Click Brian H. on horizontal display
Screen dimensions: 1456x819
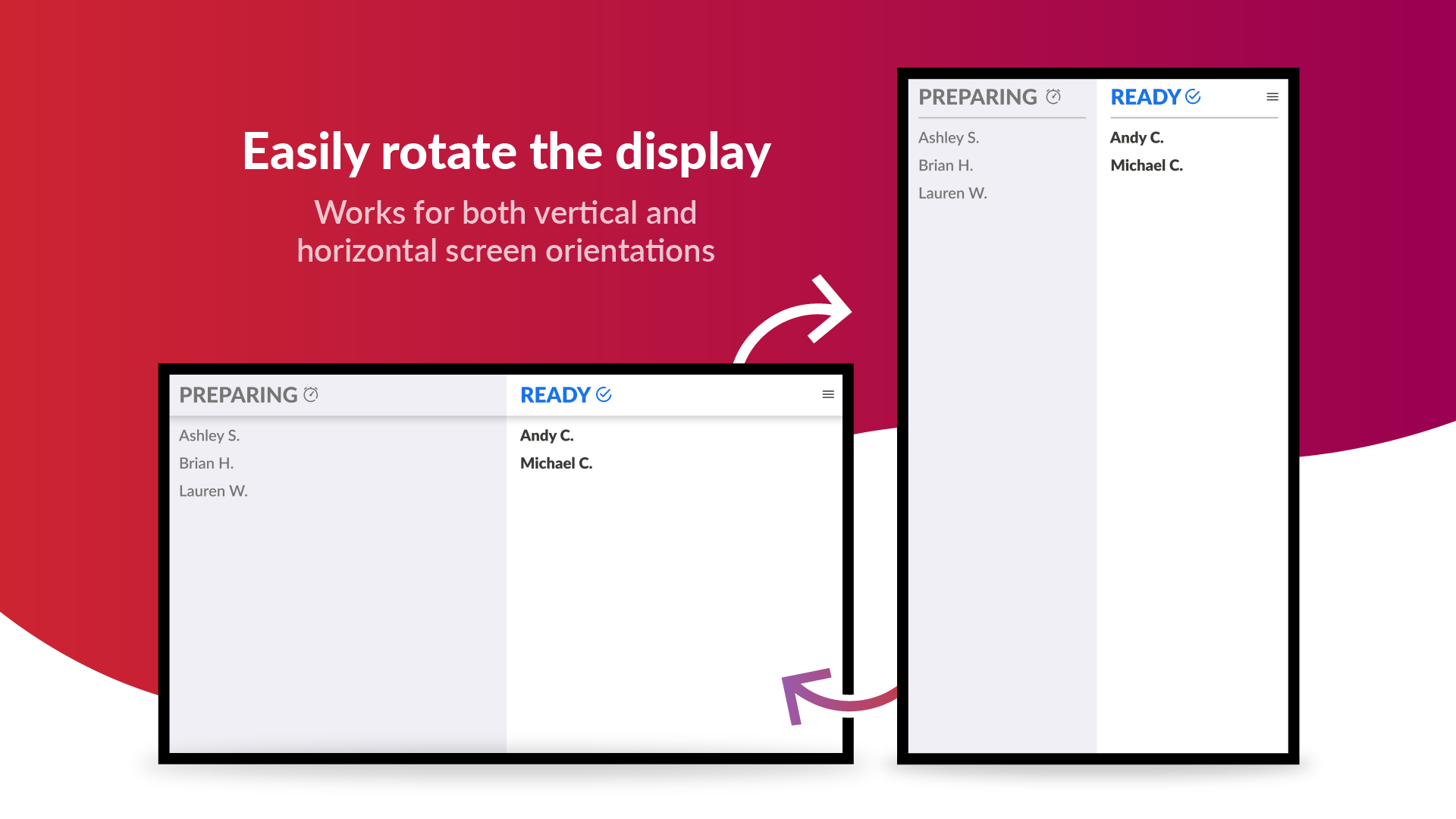[x=206, y=463]
